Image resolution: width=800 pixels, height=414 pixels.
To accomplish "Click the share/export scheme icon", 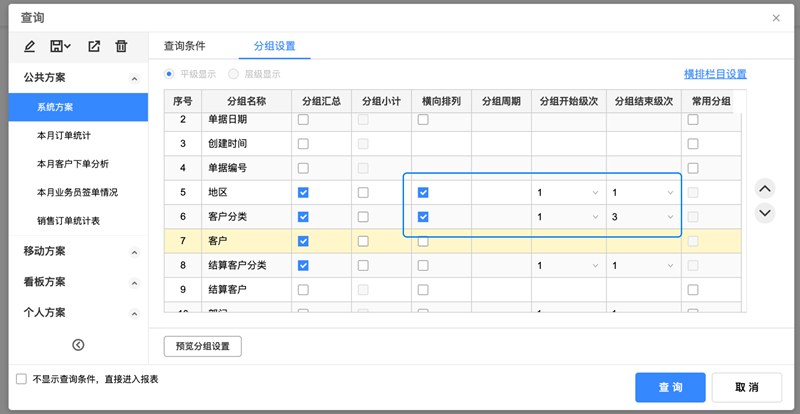I will [x=94, y=46].
